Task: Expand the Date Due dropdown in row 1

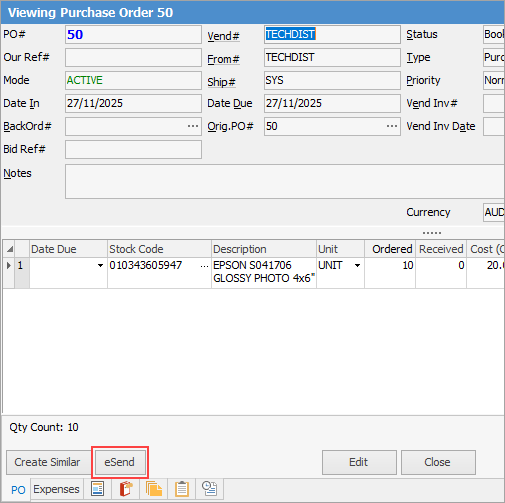Action: click(100, 266)
